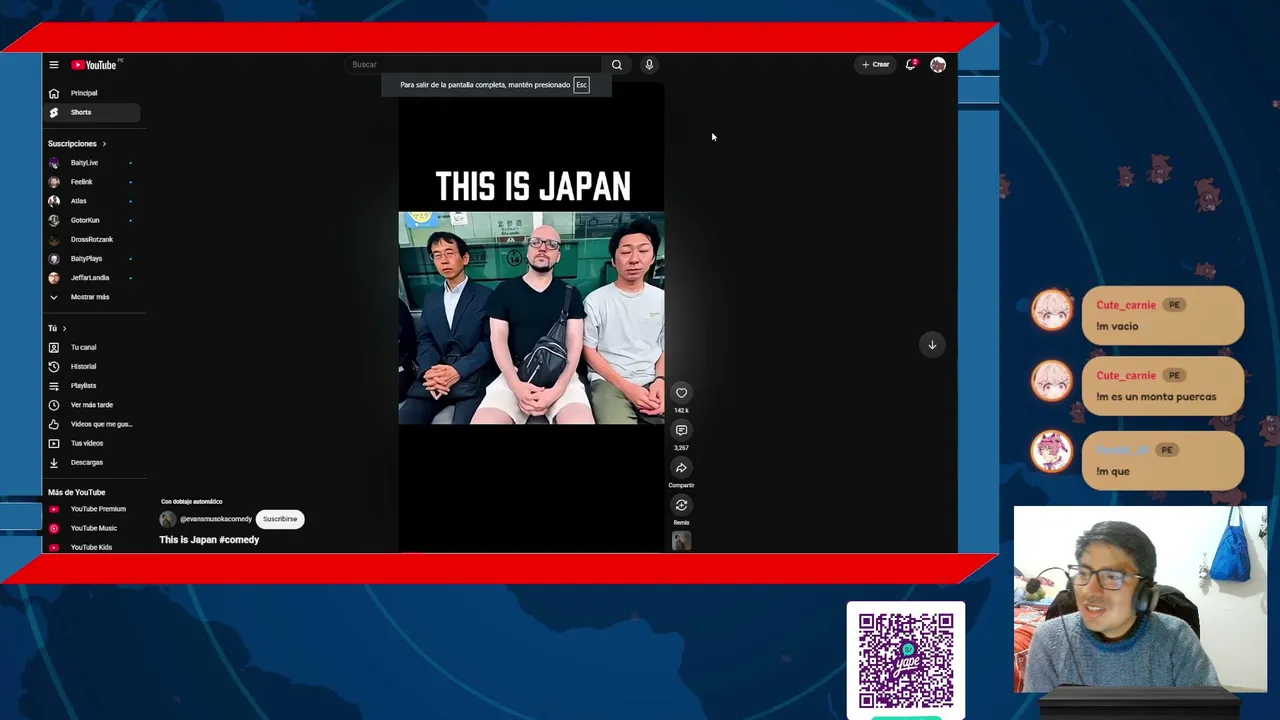The width and height of the screenshot is (1280, 720).
Task: Click the "This is Japan #comedy" title
Action: (209, 540)
